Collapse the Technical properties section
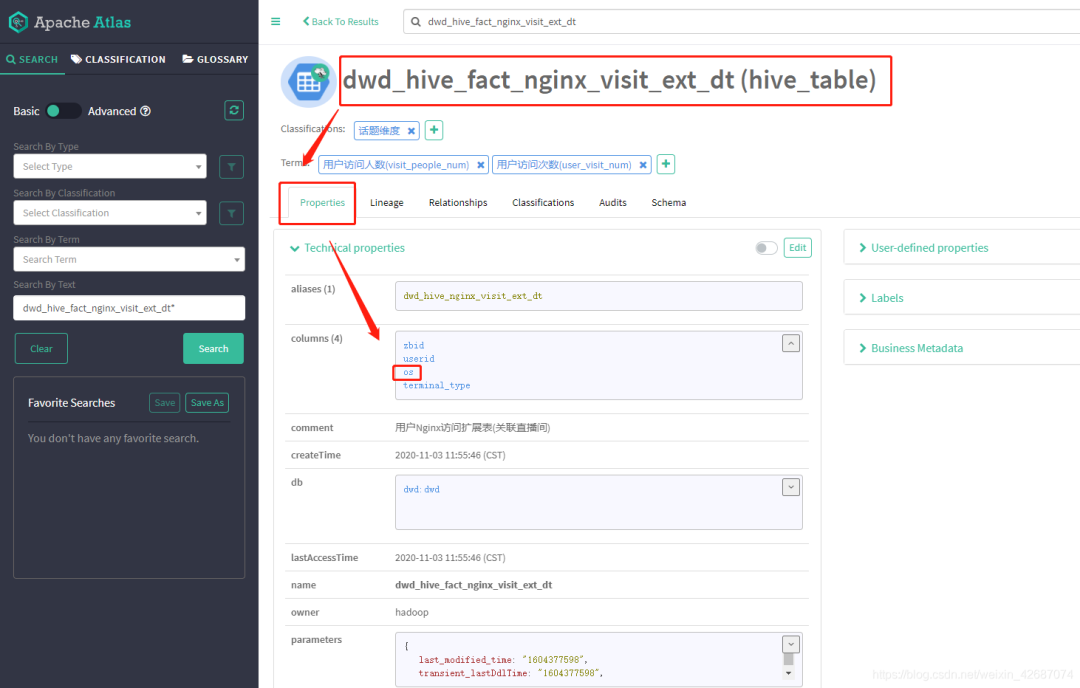The width and height of the screenshot is (1080, 688). coord(347,248)
